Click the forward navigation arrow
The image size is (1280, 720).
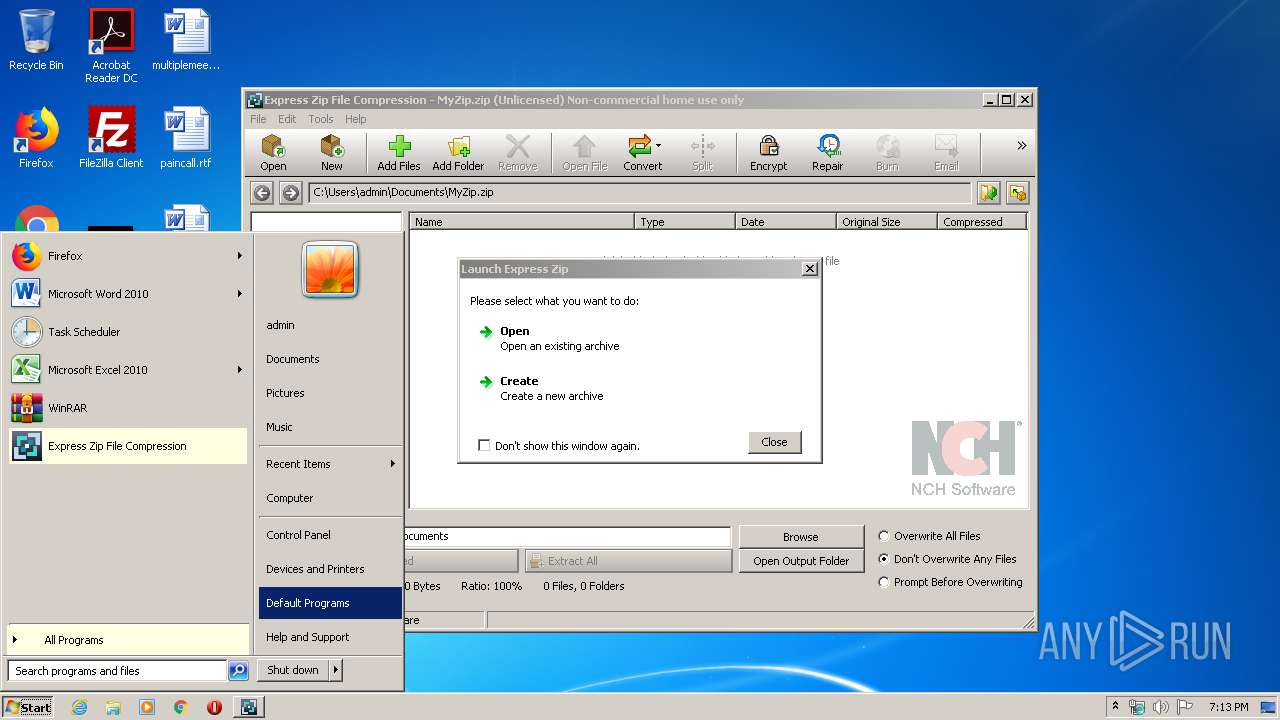pyautogui.click(x=291, y=193)
